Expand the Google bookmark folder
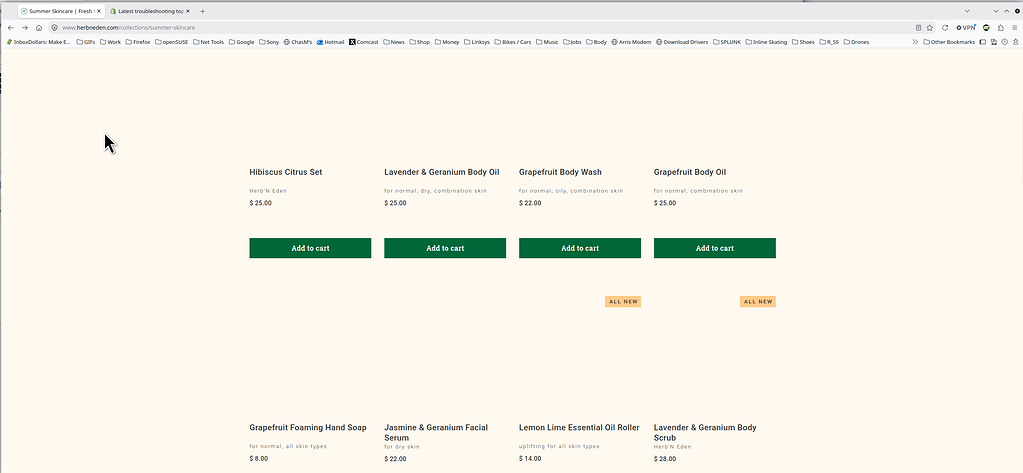Image resolution: width=1023 pixels, height=473 pixels. (241, 42)
